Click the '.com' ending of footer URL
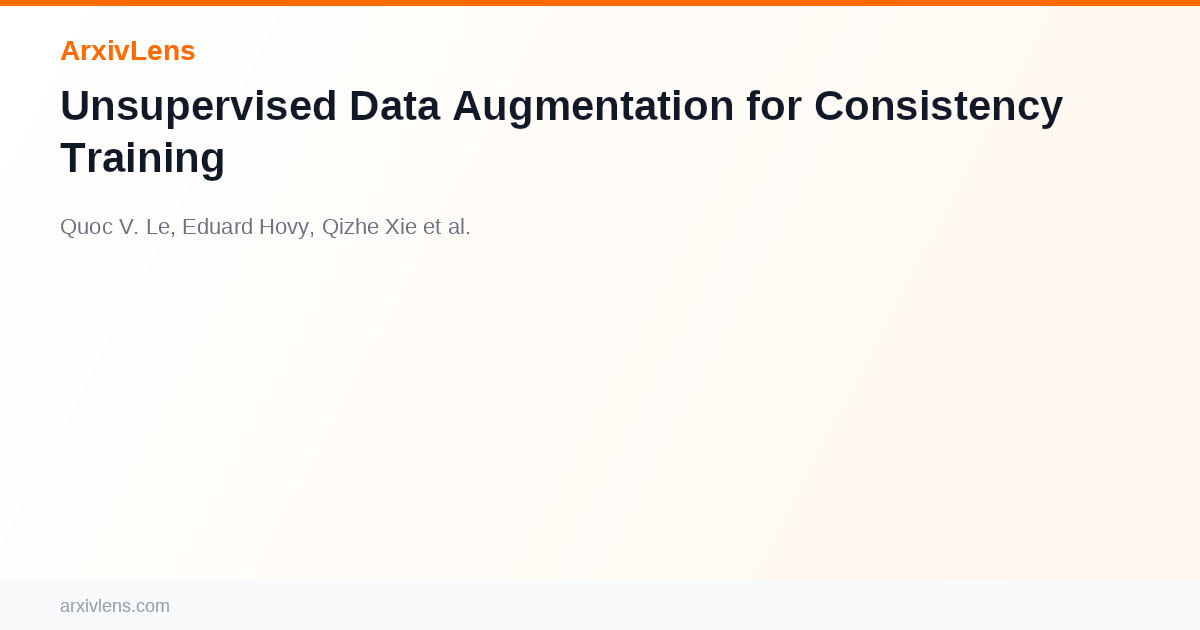 click(151, 606)
